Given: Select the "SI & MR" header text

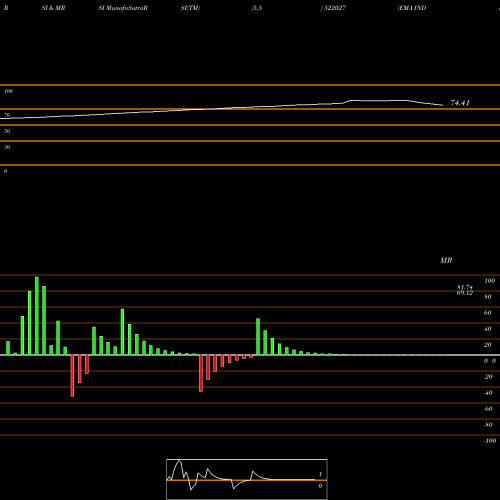Looking at the screenshot, I should pyautogui.click(x=53, y=8).
